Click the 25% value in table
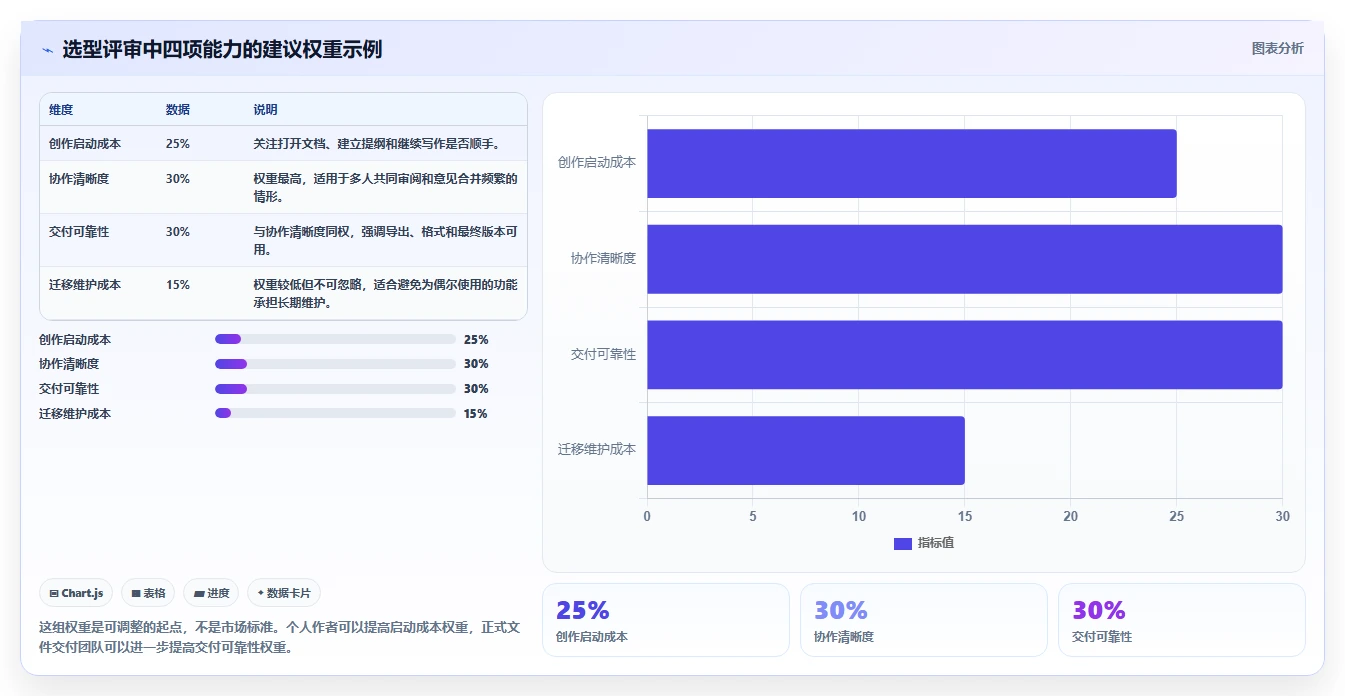Screen dimensions: 1345x696 178,144
